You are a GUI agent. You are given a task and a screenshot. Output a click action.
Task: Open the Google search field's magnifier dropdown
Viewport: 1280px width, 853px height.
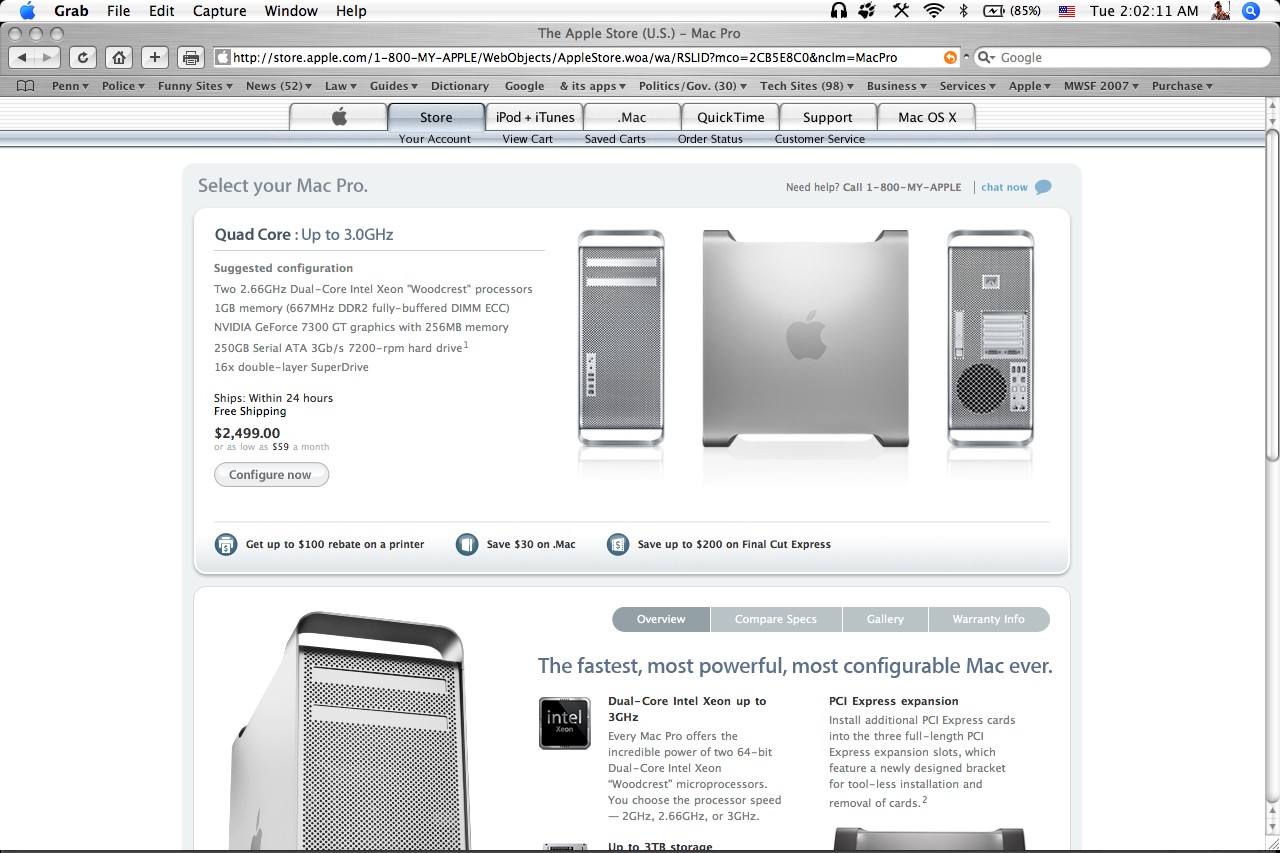(x=988, y=58)
